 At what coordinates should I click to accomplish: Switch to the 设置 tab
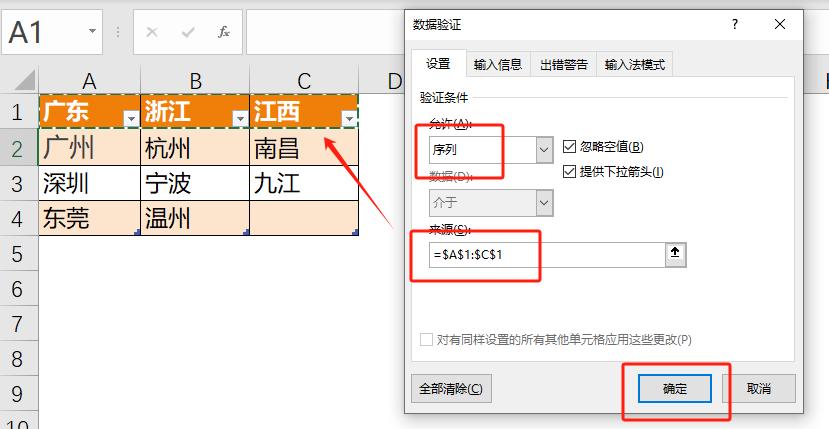coord(438,64)
